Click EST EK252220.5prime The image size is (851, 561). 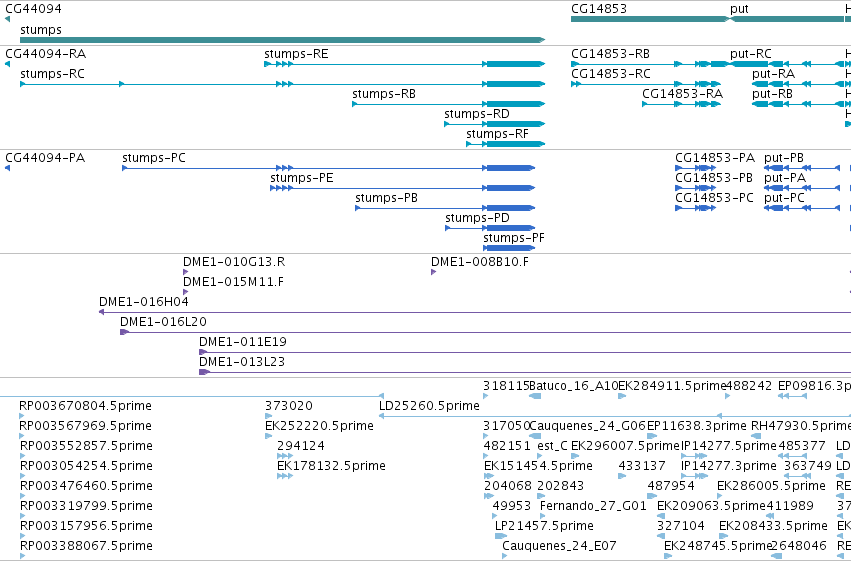coord(319,426)
